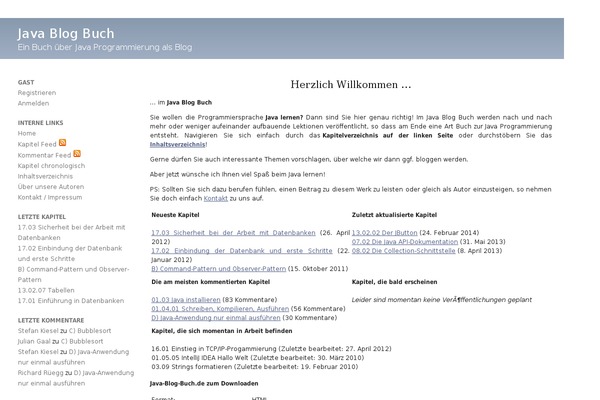Open Über unsere Autoren page
This screenshot has height=400, width=600.
(51, 187)
